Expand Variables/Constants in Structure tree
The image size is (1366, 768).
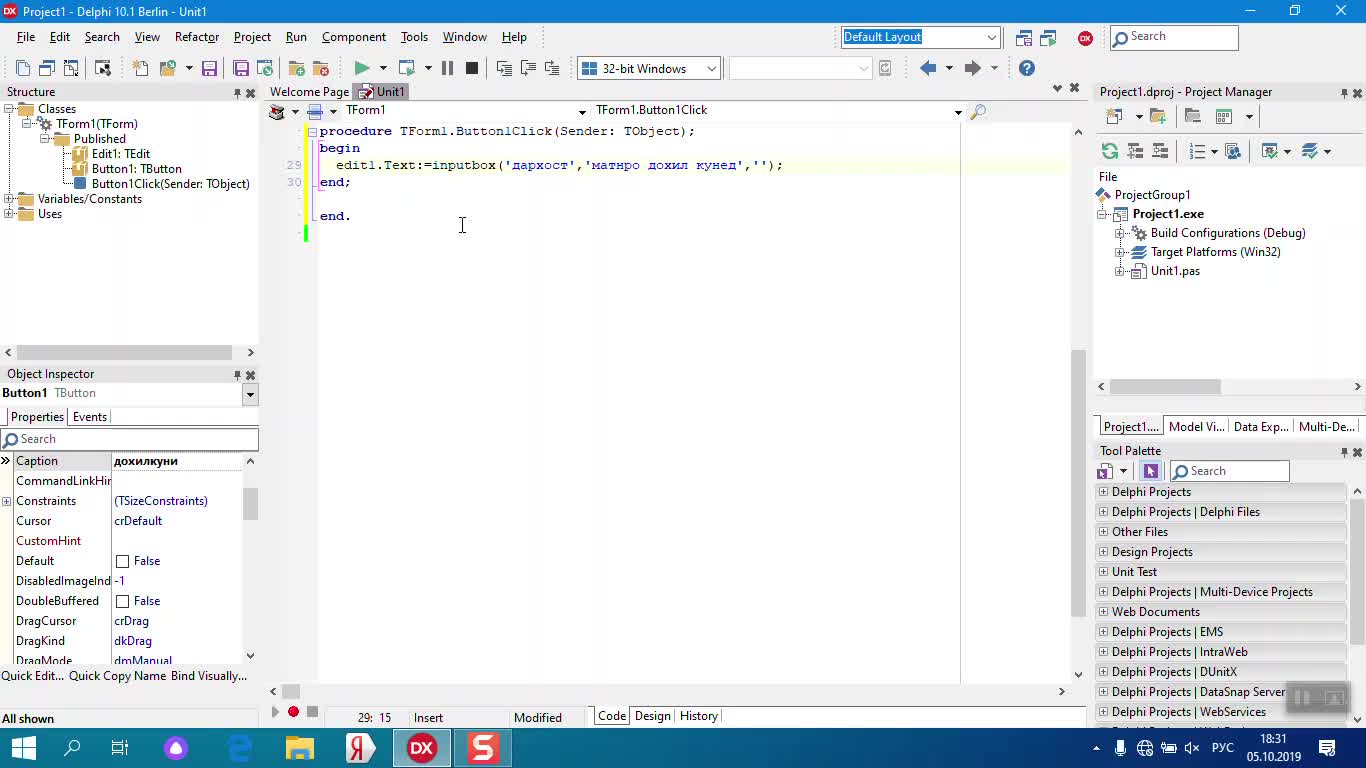click(9, 199)
